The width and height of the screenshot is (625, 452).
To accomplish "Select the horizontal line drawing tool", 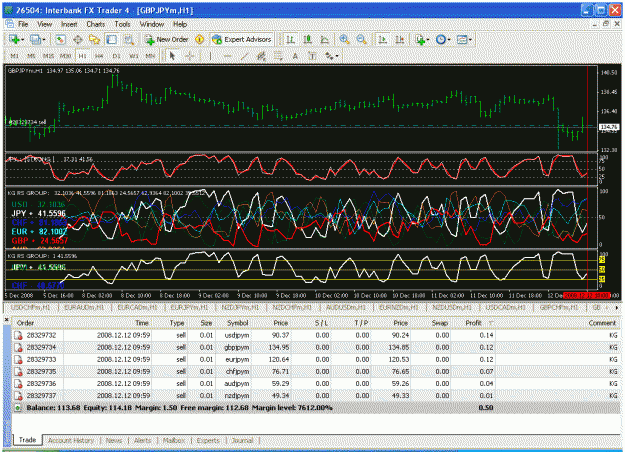I will (227, 56).
